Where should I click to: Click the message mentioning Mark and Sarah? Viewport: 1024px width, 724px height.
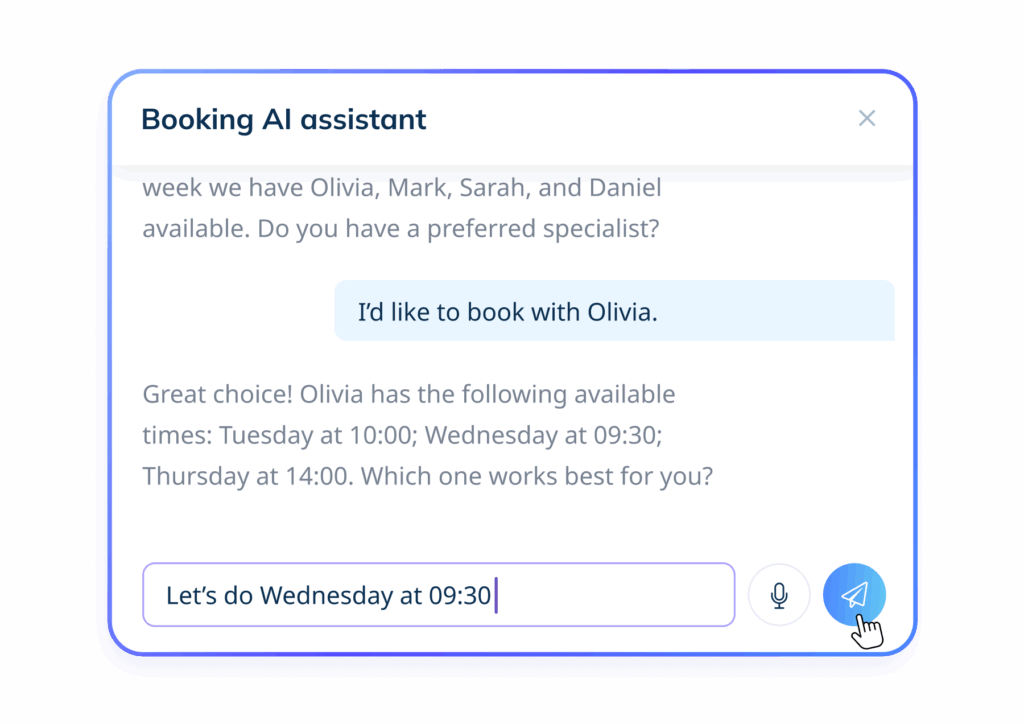(x=402, y=207)
